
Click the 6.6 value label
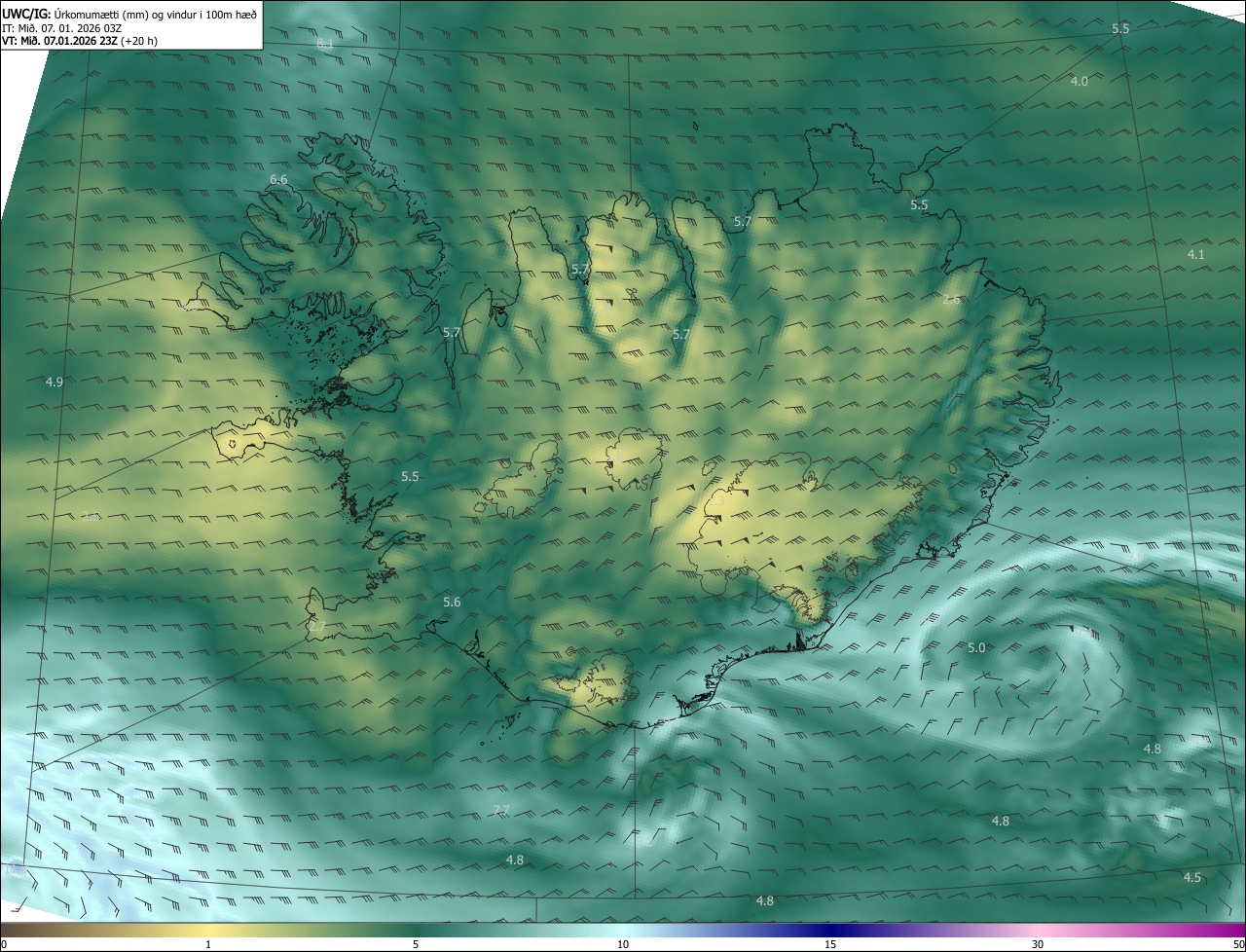tap(278, 180)
